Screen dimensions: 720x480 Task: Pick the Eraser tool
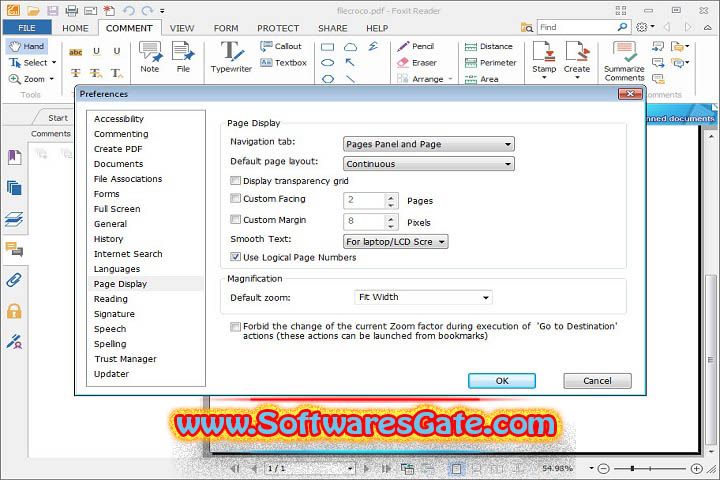(x=417, y=63)
